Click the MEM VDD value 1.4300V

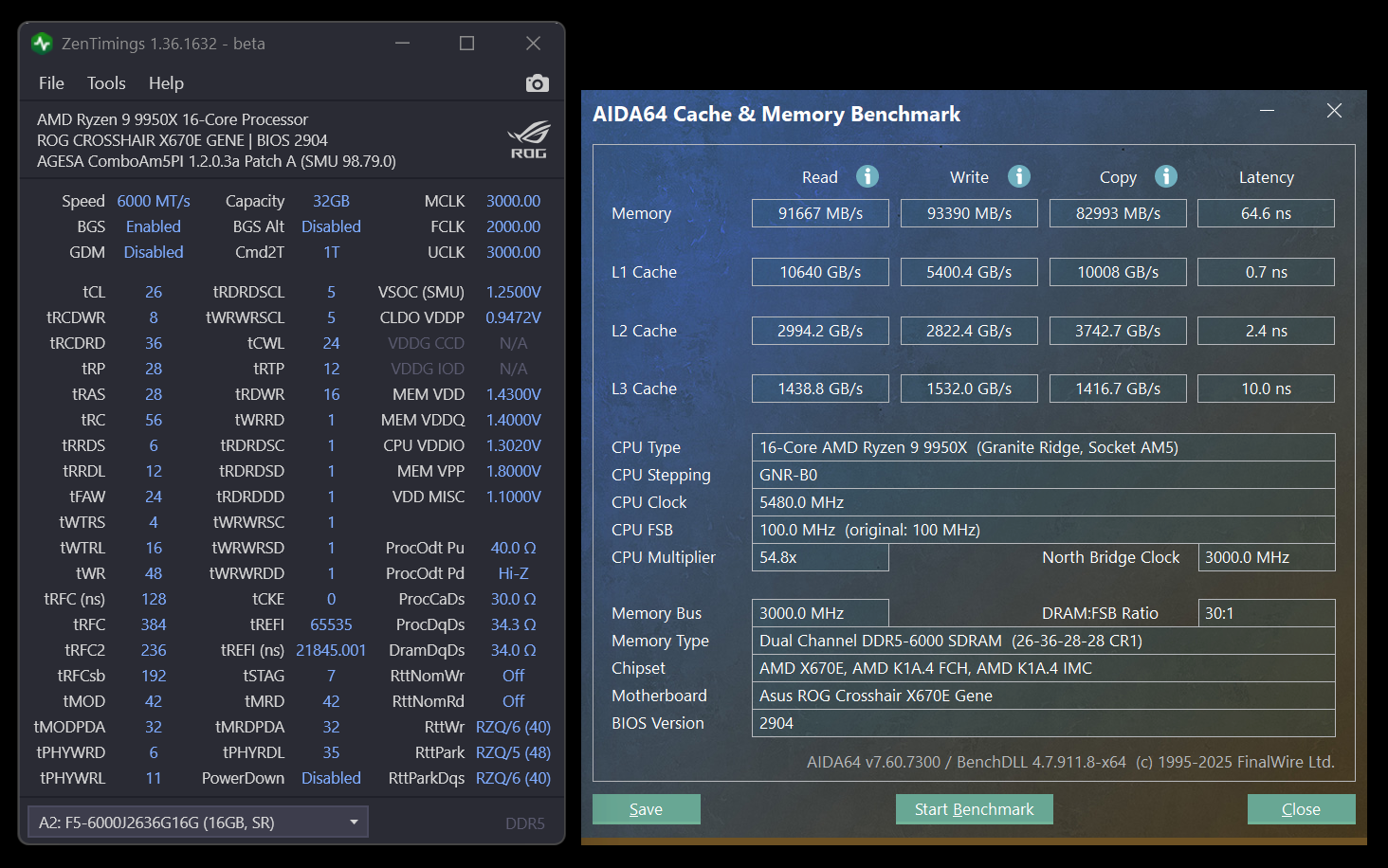click(513, 394)
